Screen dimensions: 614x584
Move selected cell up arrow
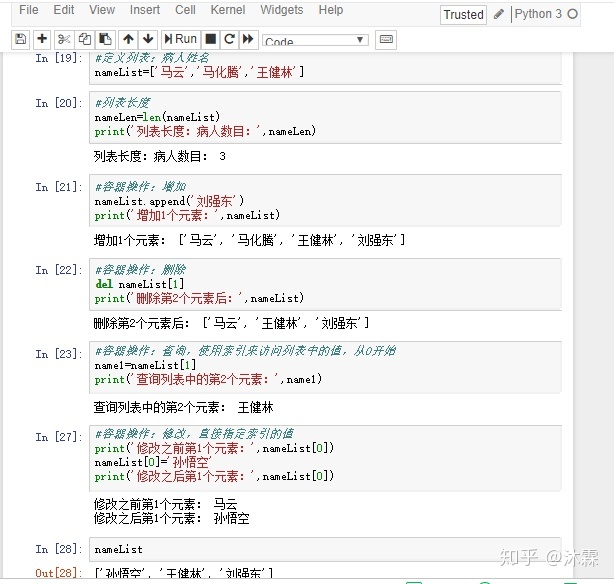pyautogui.click(x=128, y=39)
